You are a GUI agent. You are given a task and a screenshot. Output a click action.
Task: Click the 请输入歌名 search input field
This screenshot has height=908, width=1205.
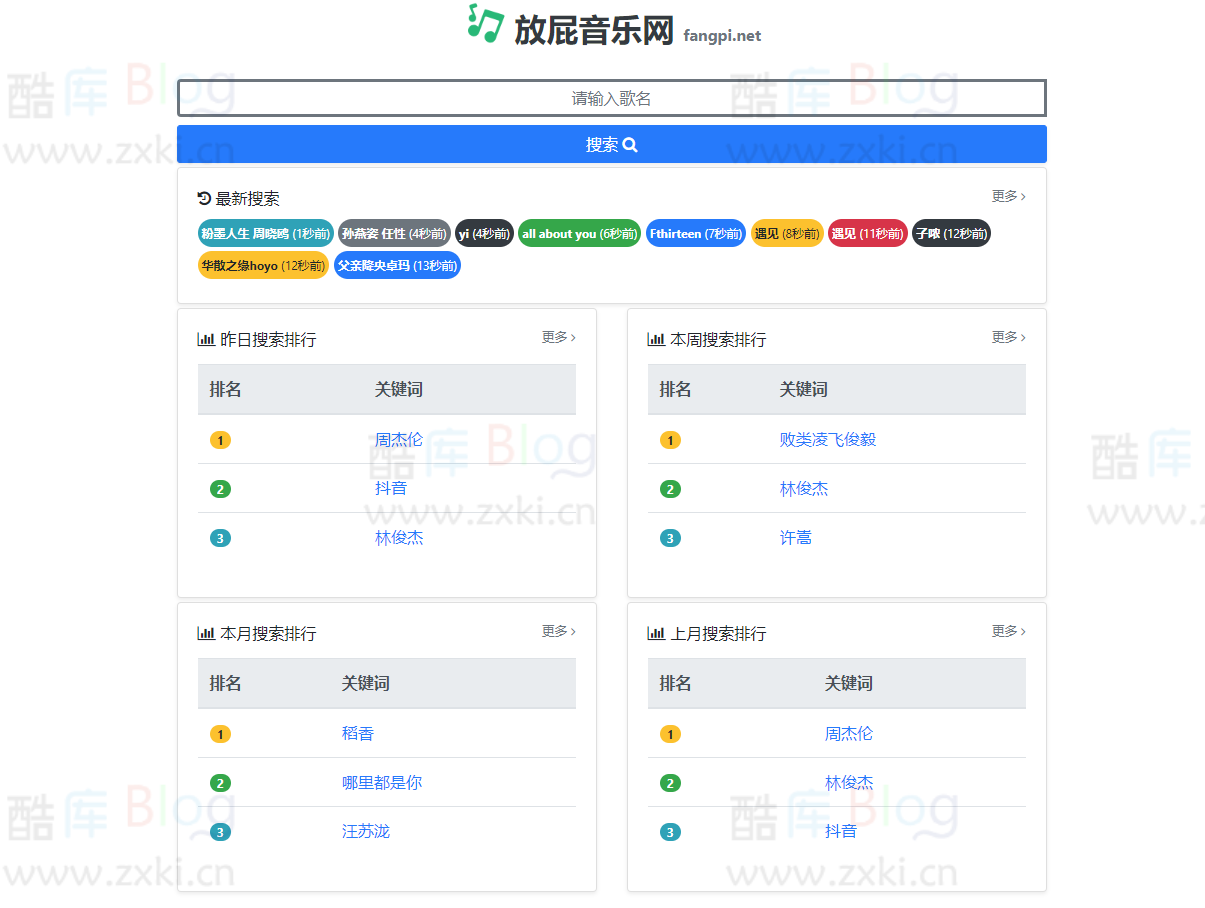pyautogui.click(x=611, y=97)
